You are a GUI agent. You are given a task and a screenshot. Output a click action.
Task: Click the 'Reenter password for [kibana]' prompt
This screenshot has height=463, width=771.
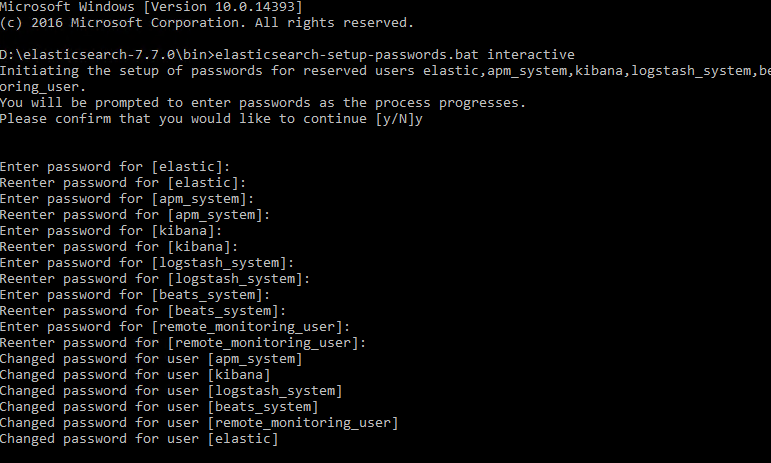tap(119, 247)
